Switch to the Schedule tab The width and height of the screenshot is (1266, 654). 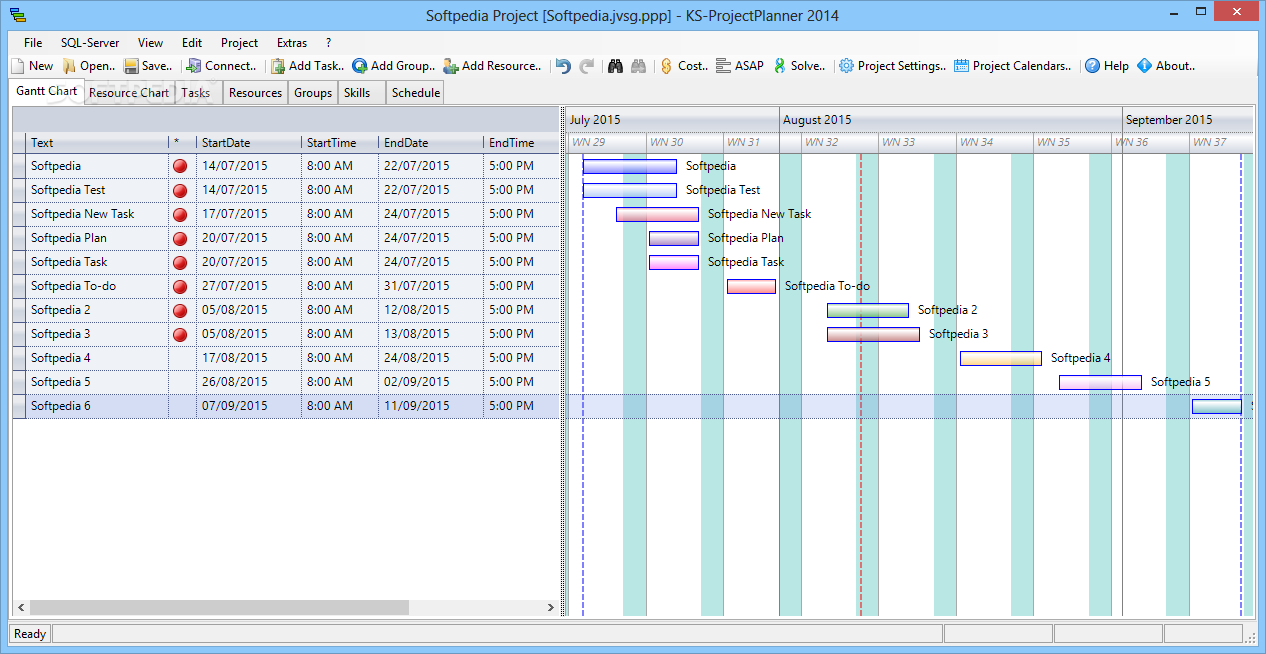pyautogui.click(x=416, y=93)
